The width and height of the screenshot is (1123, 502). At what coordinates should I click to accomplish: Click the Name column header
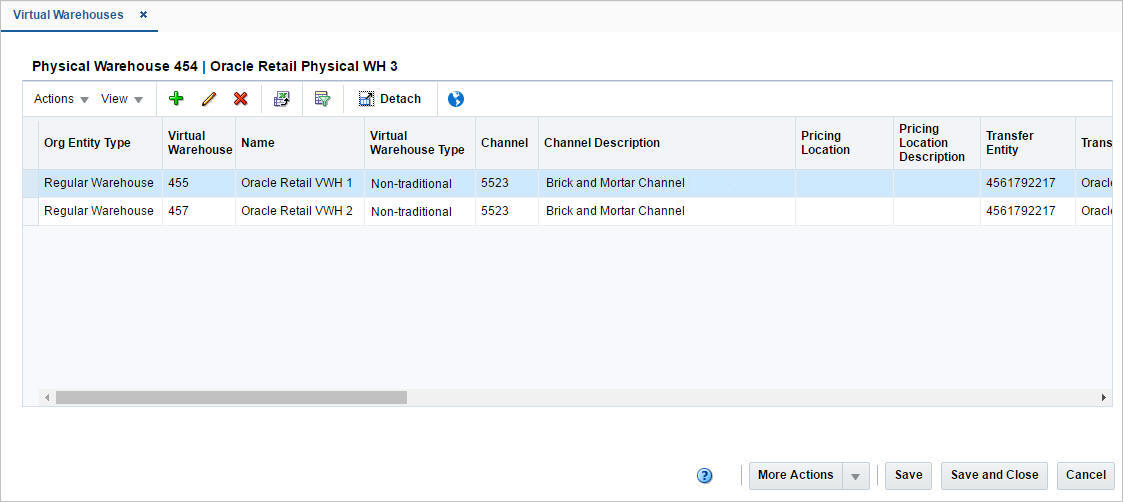tap(299, 143)
